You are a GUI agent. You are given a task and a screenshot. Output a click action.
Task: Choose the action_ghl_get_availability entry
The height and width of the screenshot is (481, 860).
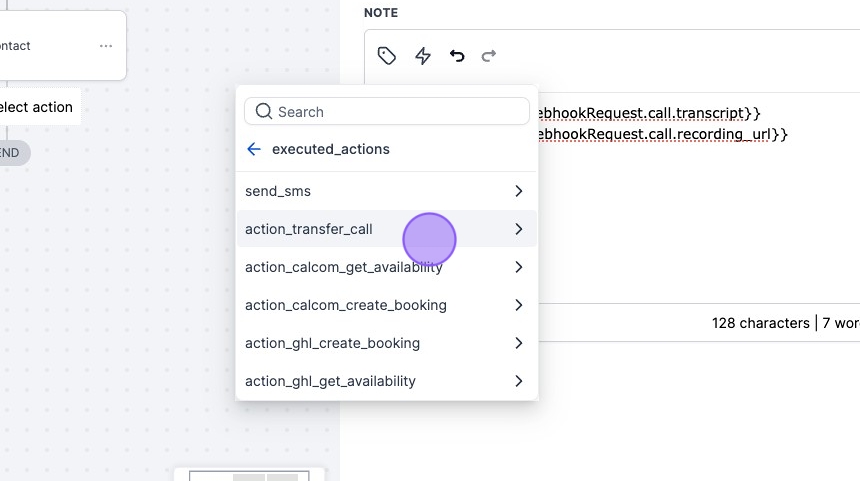tap(330, 381)
